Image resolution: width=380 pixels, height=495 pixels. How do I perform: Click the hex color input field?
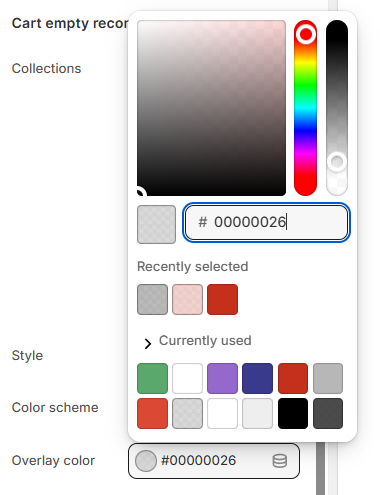(x=266, y=222)
